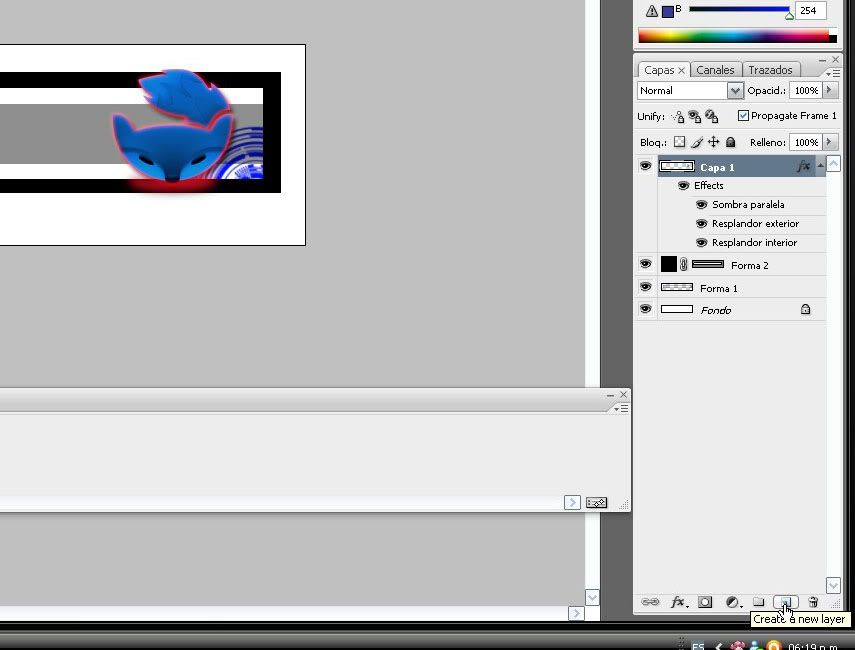
Task: Switch to the Canales tab
Action: click(x=715, y=70)
